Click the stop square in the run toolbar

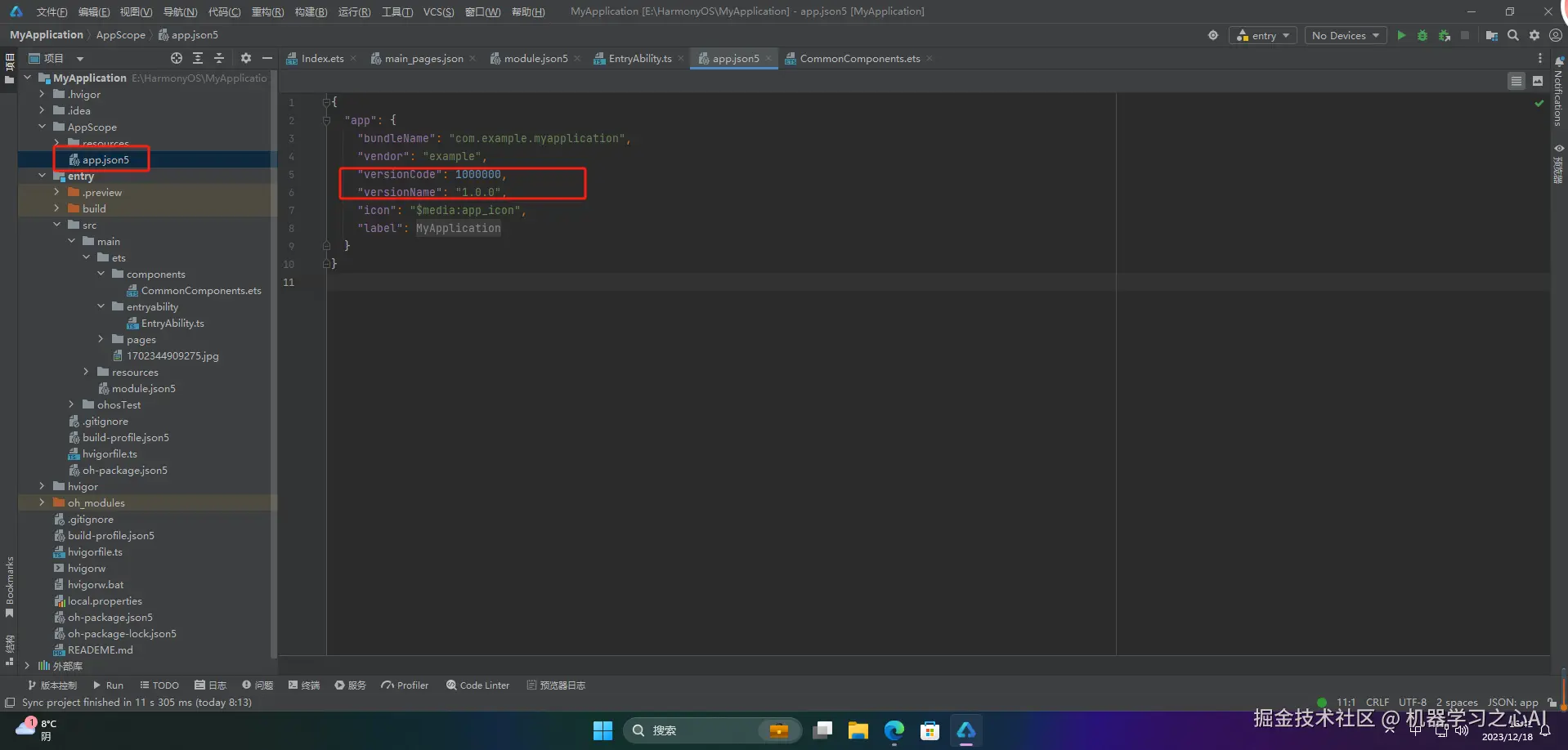click(x=1465, y=35)
